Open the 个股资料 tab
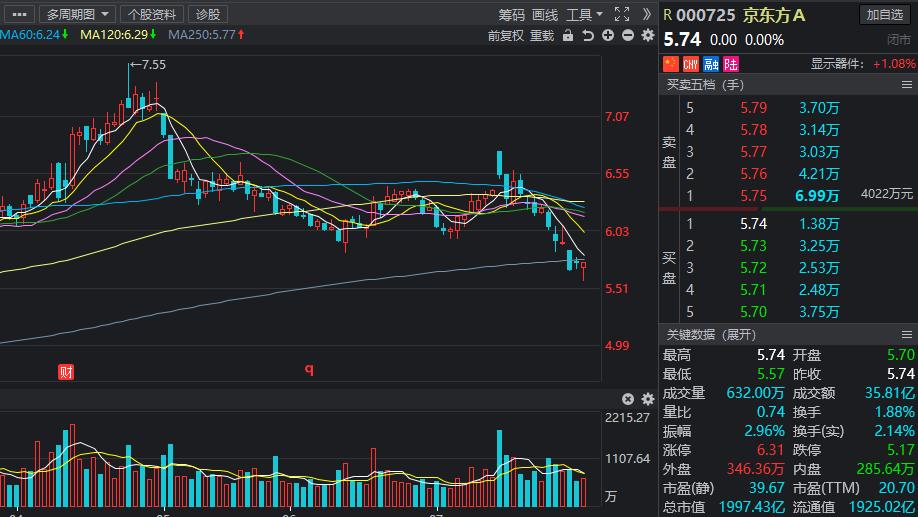This screenshot has height=517, width=918. tap(152, 14)
